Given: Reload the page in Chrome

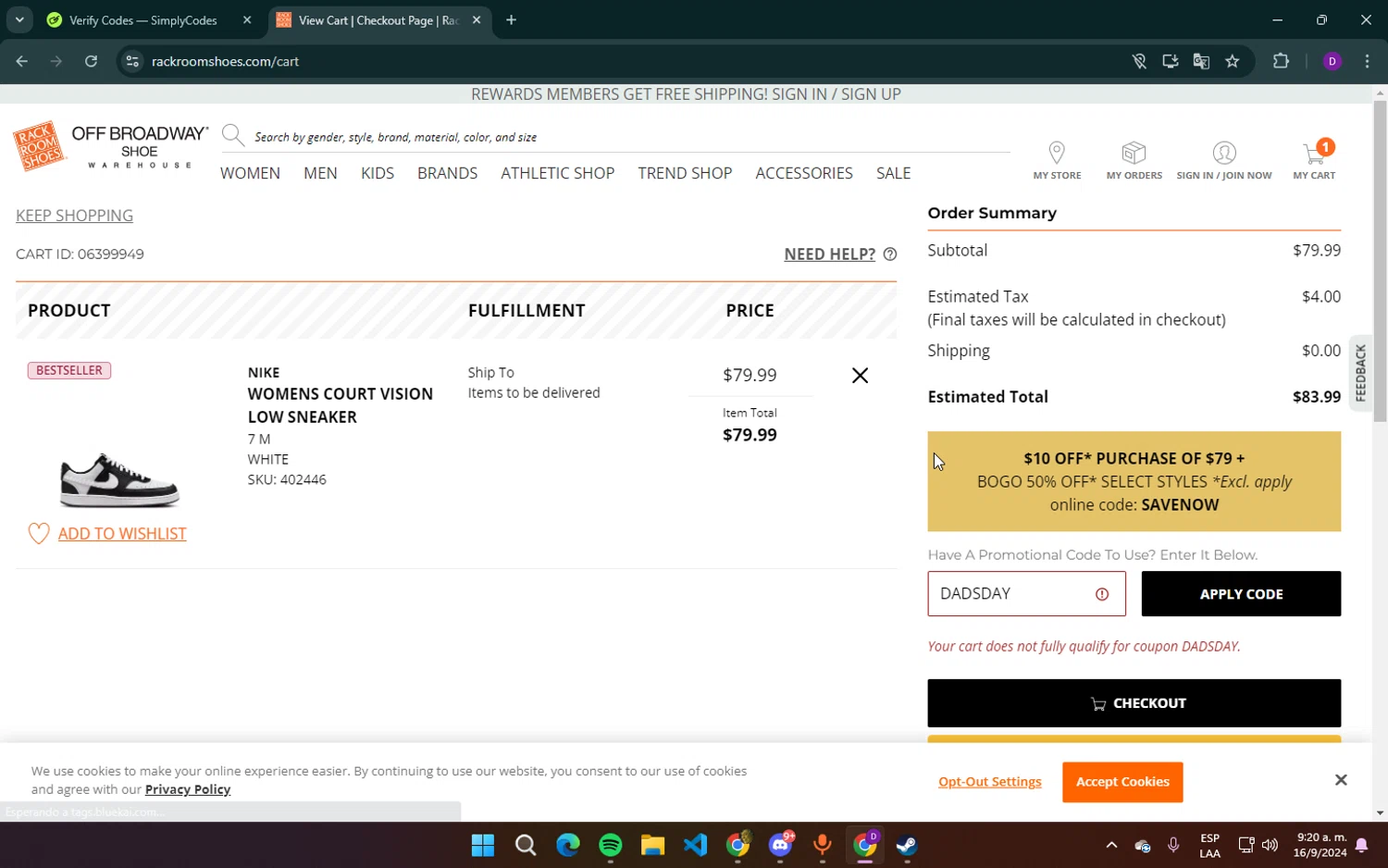Looking at the screenshot, I should [x=91, y=61].
